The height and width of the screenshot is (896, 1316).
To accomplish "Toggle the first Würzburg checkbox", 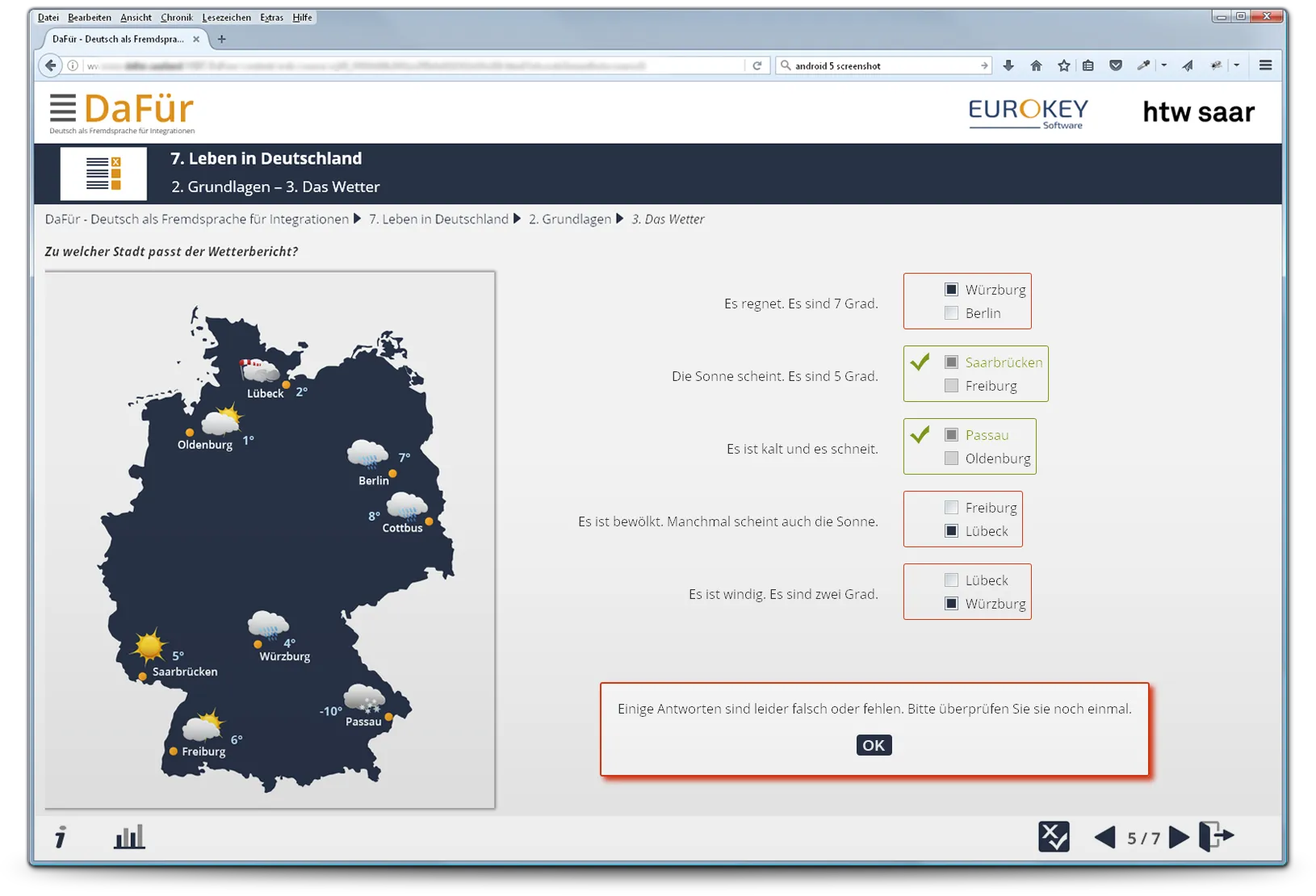I will pyautogui.click(x=952, y=290).
